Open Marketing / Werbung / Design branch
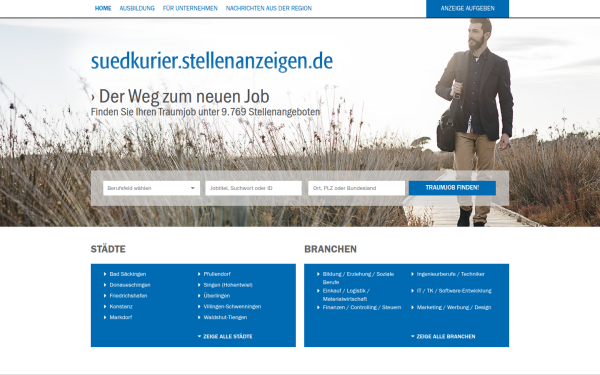 tap(454, 307)
